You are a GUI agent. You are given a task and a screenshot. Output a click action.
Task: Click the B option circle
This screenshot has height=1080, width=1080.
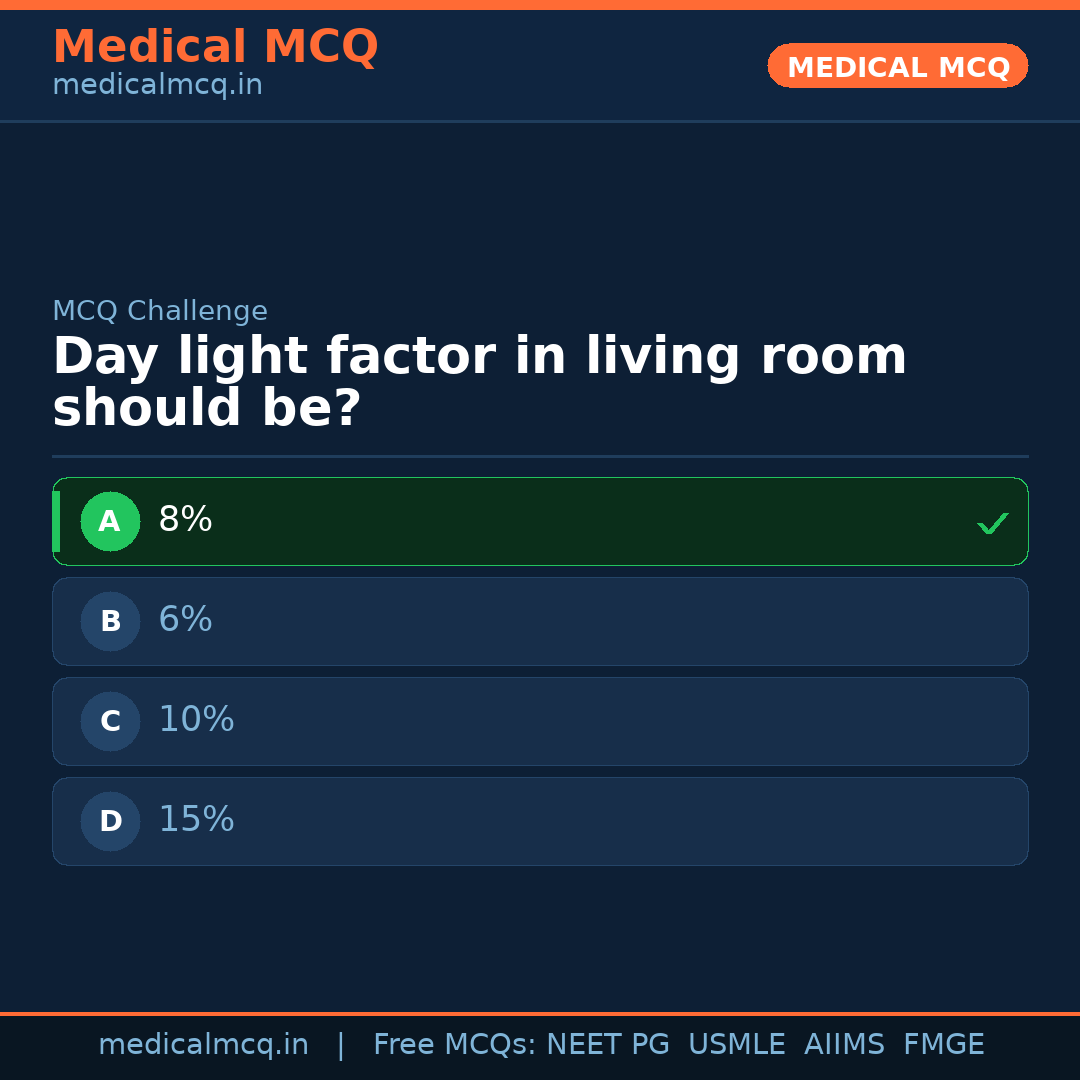pyautogui.click(x=110, y=621)
